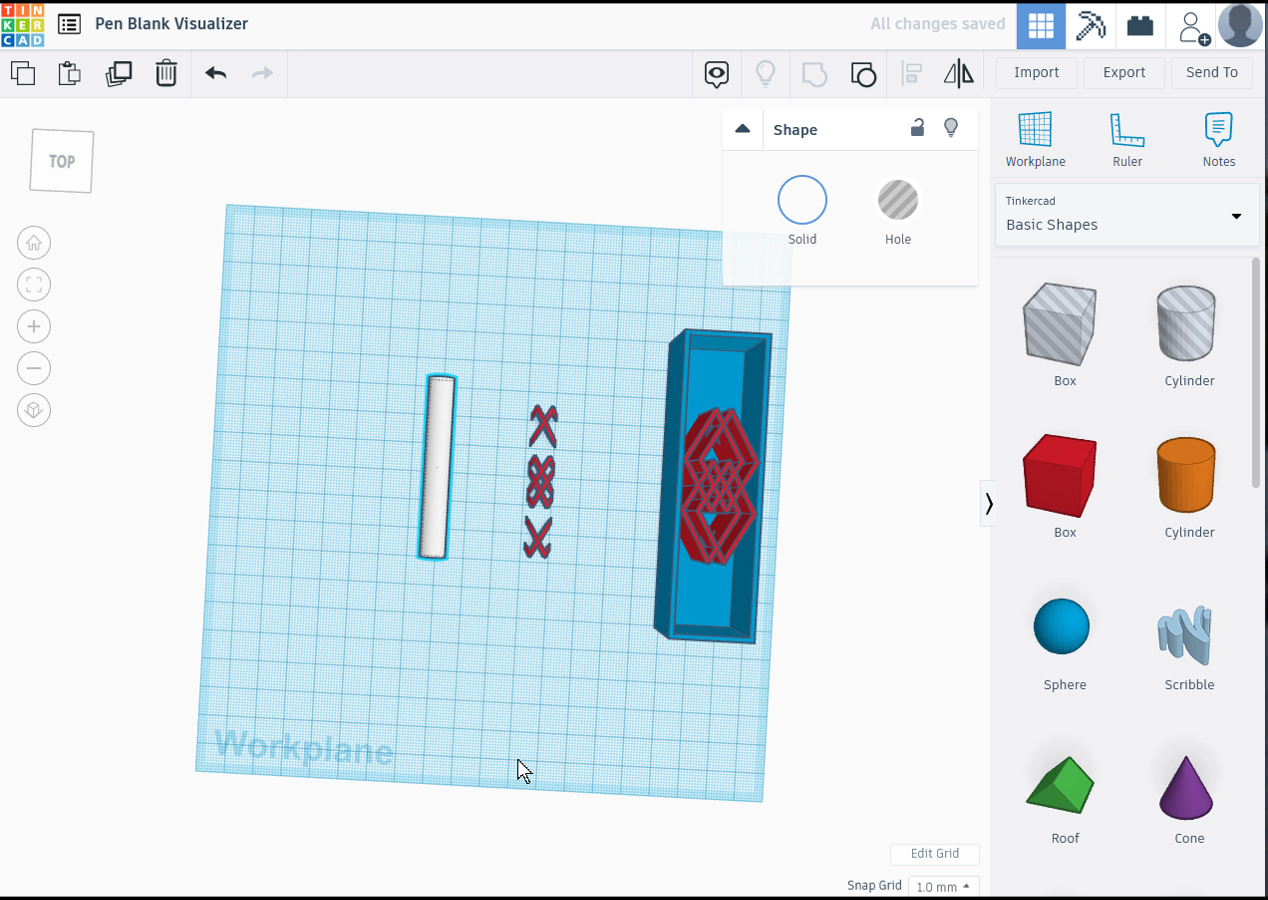Click the Ungroup shapes icon

click(x=863, y=74)
